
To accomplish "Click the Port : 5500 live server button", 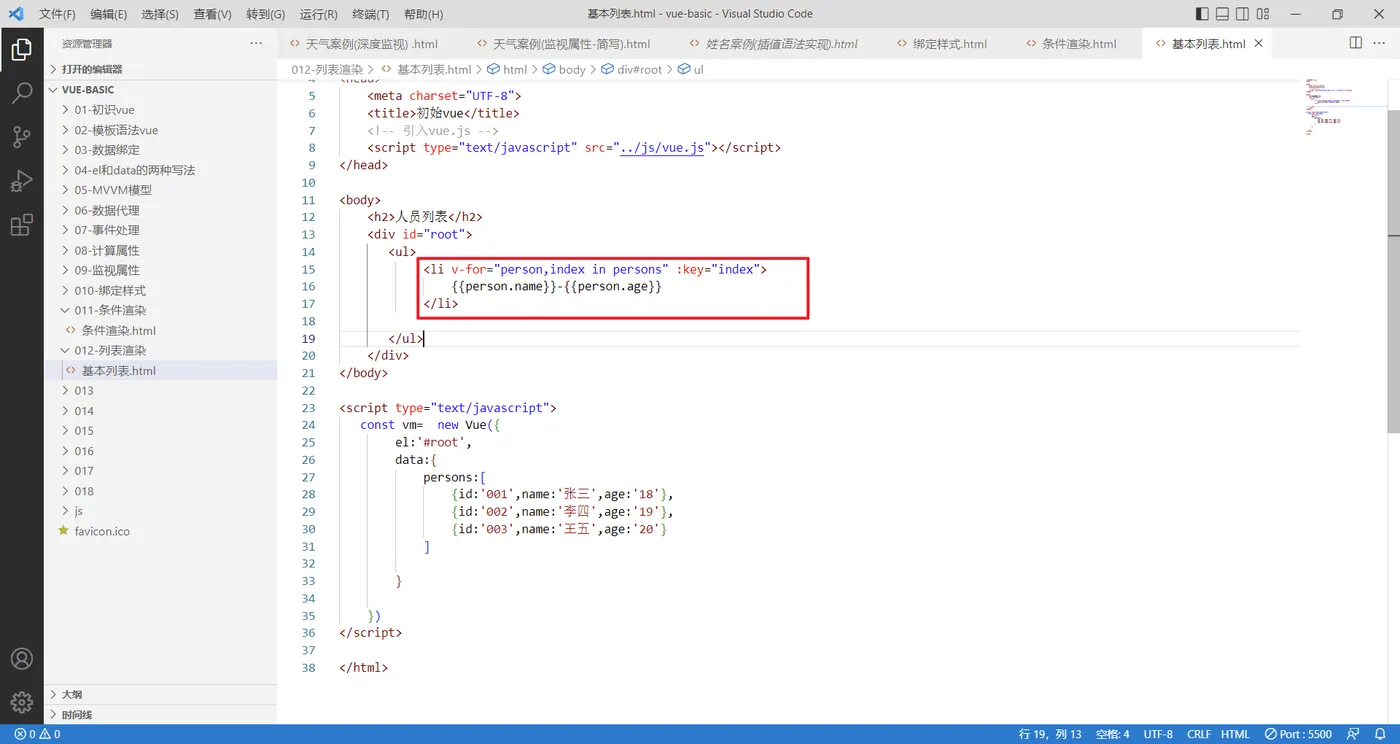I will [1298, 734].
